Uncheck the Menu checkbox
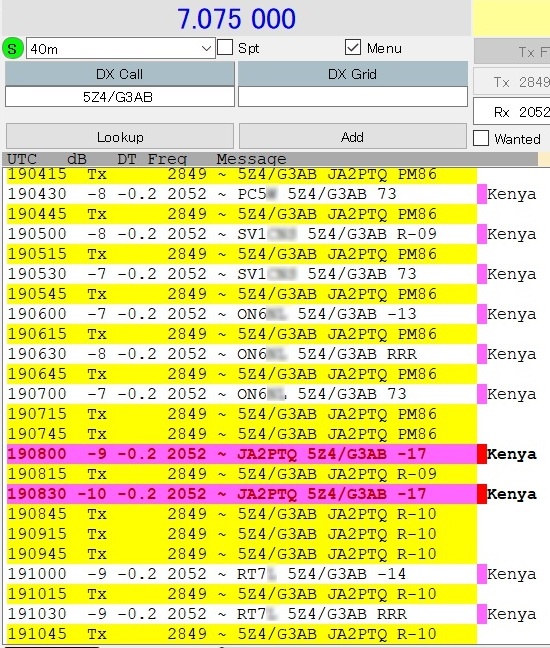Screen dimensions: 550x648 coord(352,47)
